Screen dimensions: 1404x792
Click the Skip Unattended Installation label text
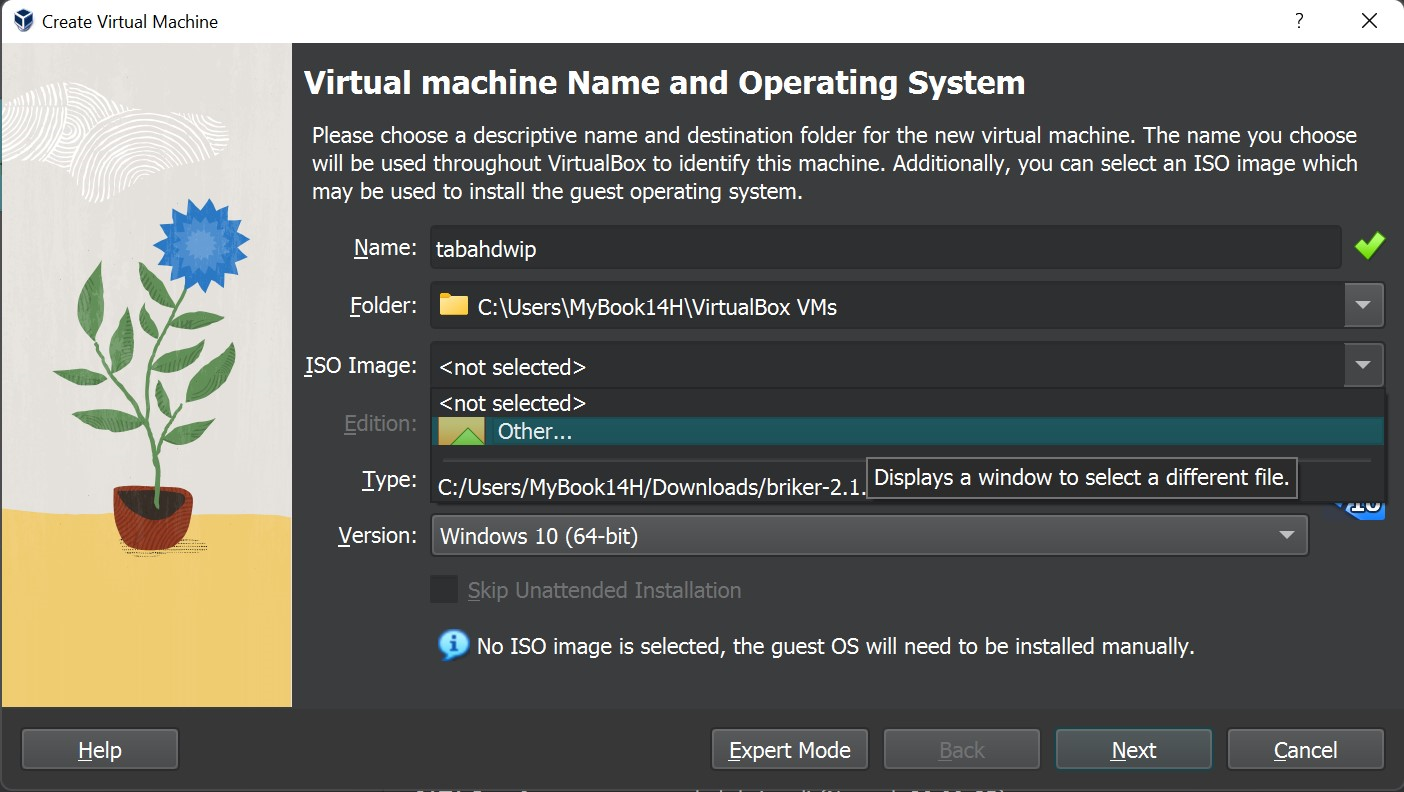[604, 591]
